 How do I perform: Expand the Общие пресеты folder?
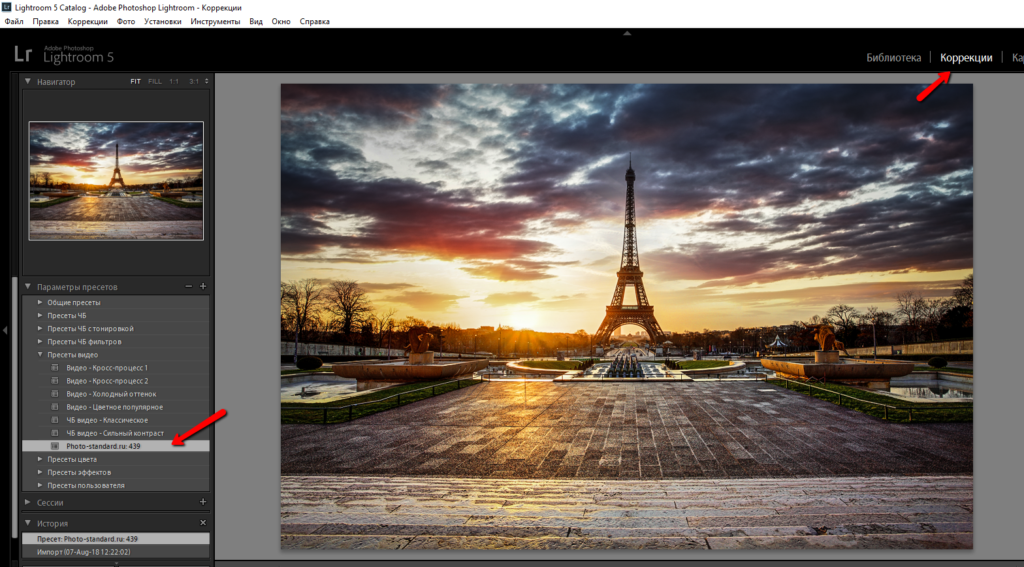[x=40, y=302]
